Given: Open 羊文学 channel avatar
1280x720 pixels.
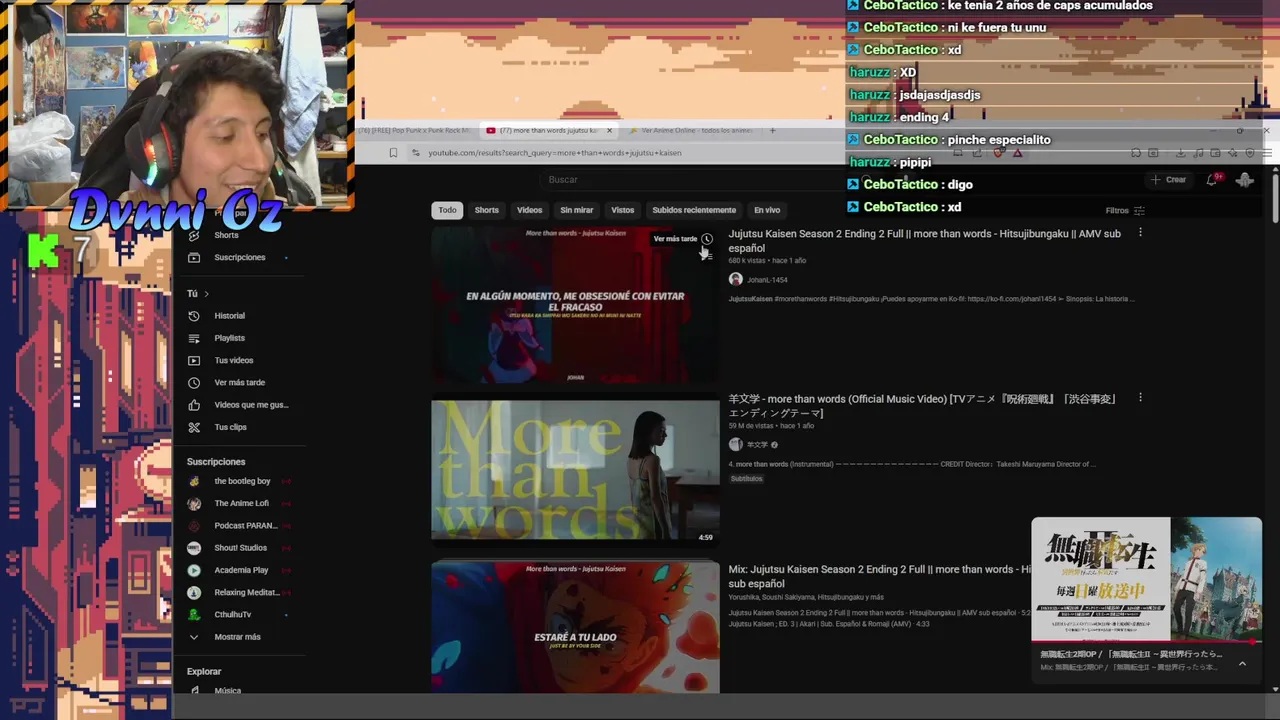Looking at the screenshot, I should tap(735, 444).
